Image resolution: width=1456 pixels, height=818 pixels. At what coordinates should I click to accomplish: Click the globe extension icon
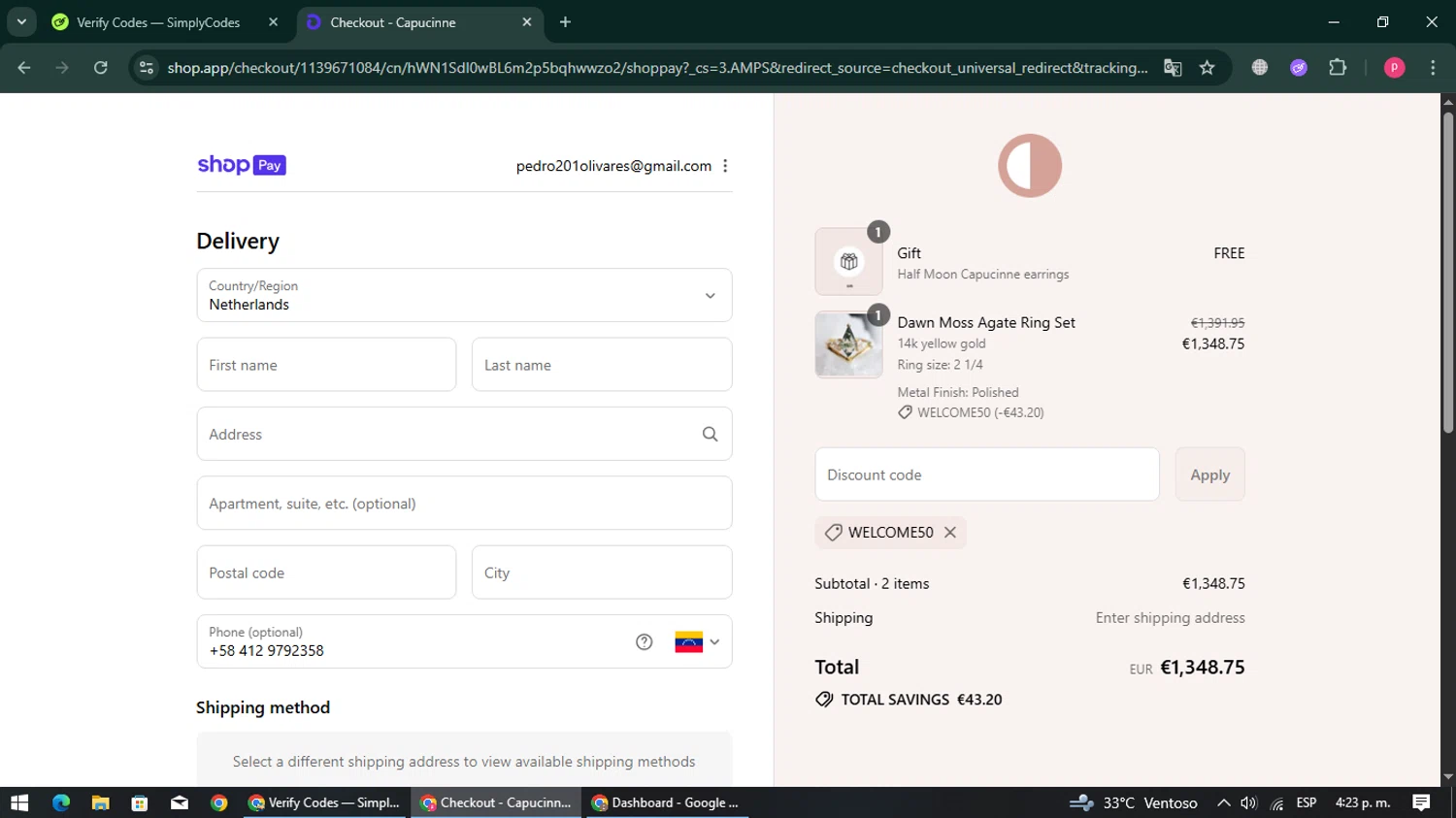pyautogui.click(x=1260, y=68)
